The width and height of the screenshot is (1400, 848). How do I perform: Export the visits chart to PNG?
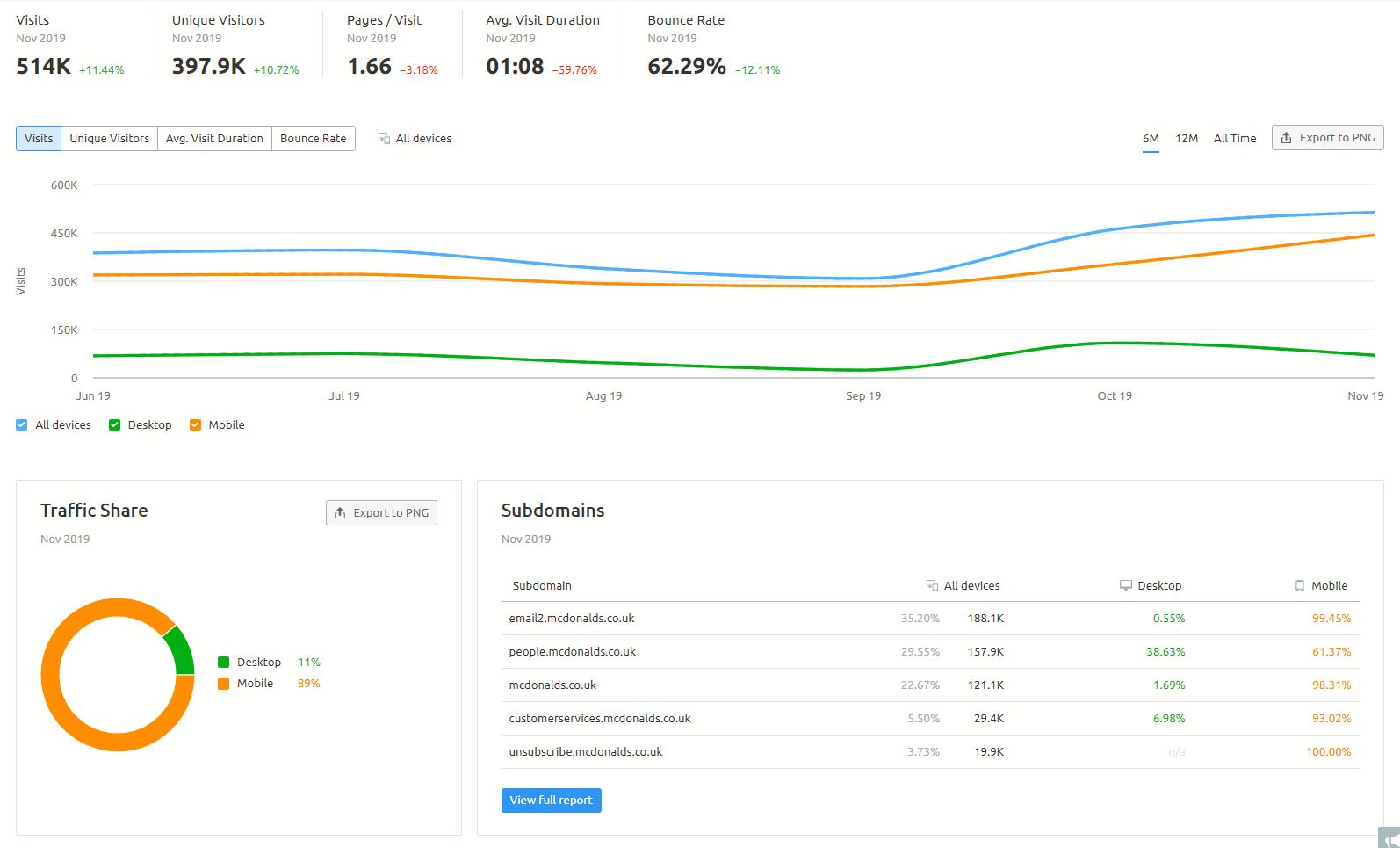tap(1327, 138)
